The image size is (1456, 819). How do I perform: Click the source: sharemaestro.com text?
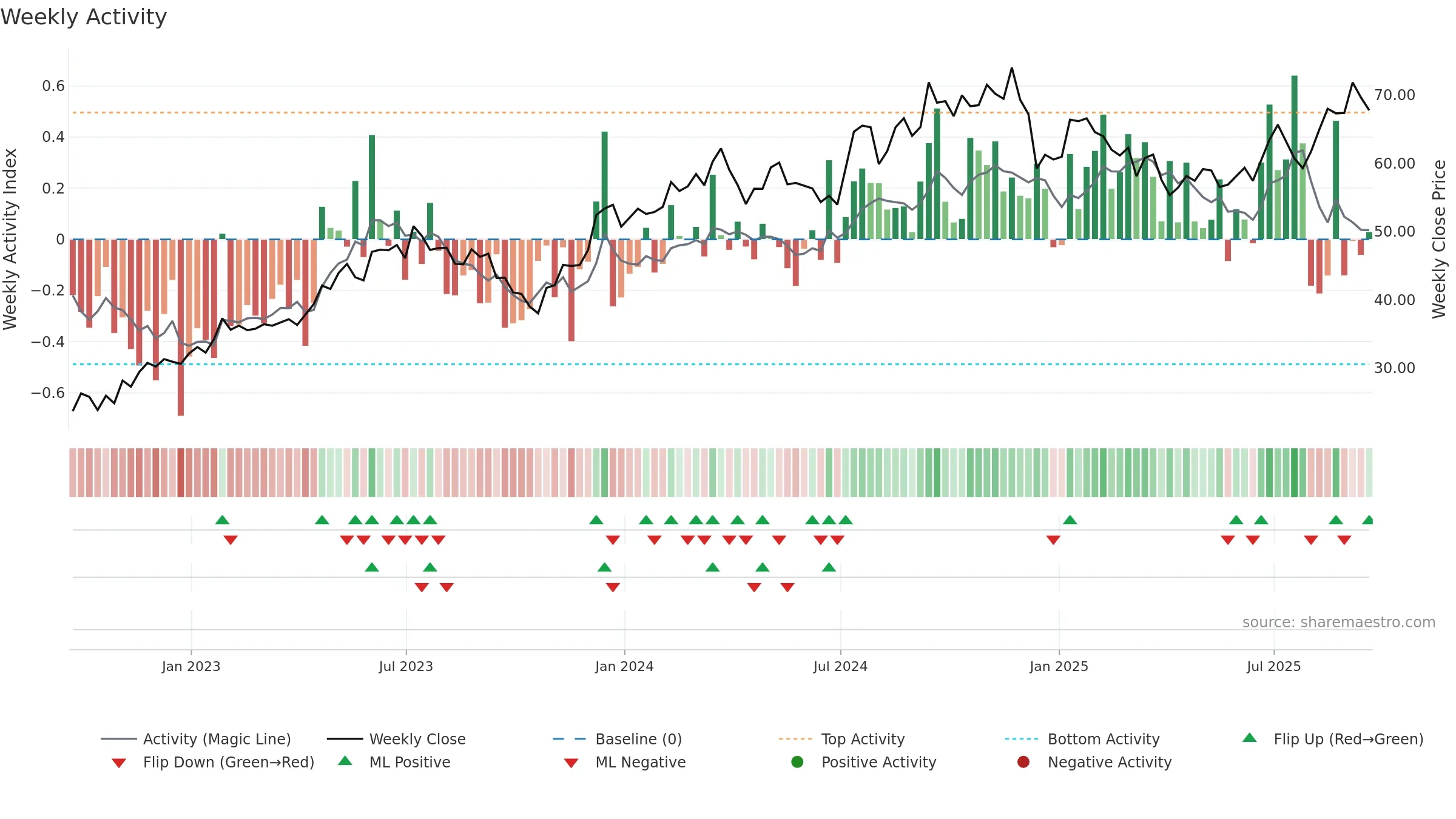point(1339,622)
